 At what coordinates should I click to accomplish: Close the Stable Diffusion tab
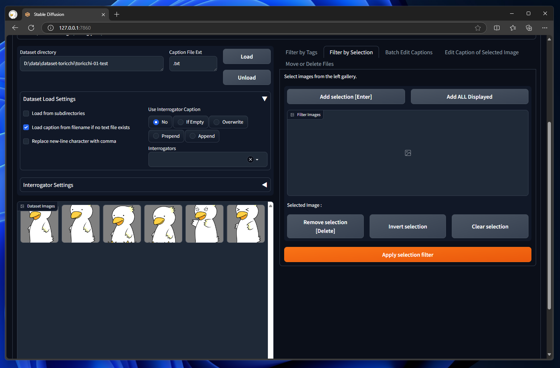pyautogui.click(x=103, y=14)
